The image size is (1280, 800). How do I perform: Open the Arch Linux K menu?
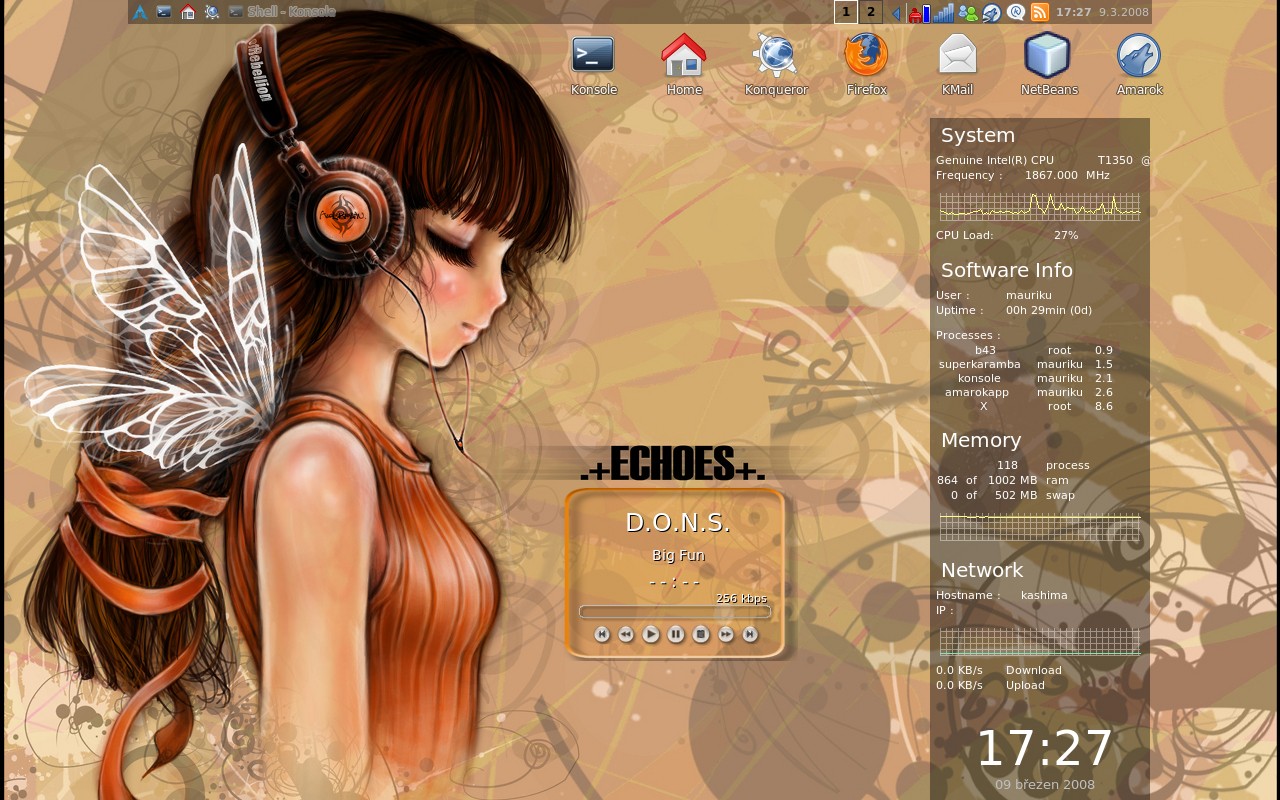pyautogui.click(x=140, y=12)
